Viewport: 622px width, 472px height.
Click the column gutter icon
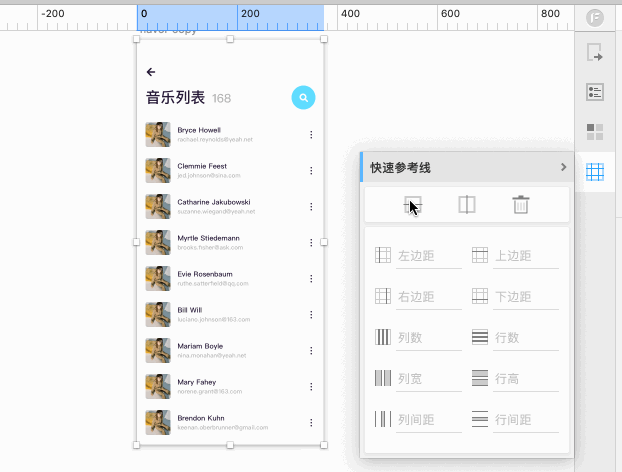(x=383, y=419)
